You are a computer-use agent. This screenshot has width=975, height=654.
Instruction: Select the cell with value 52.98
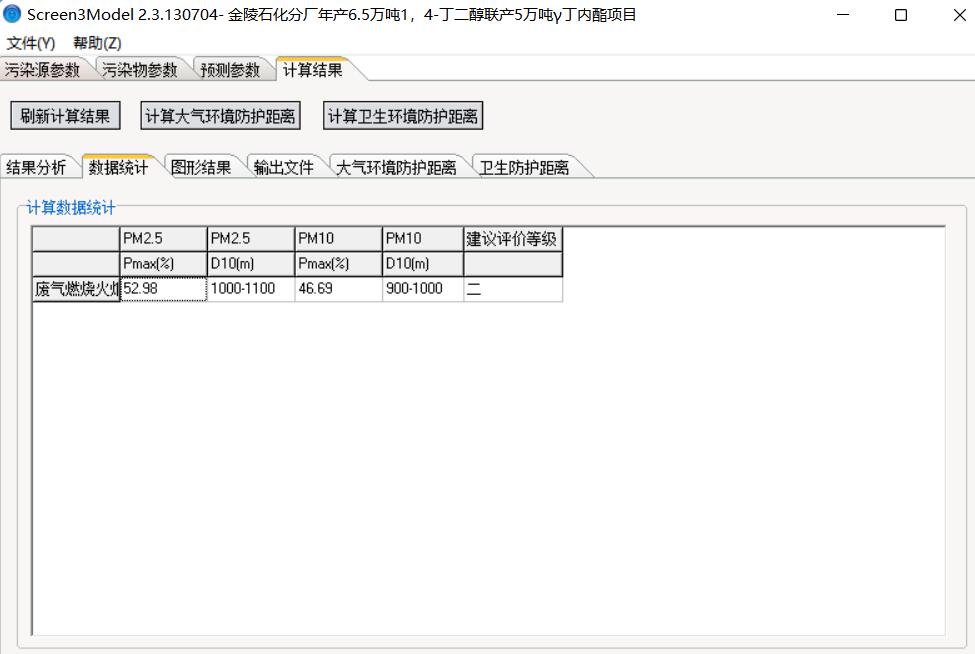pos(163,289)
